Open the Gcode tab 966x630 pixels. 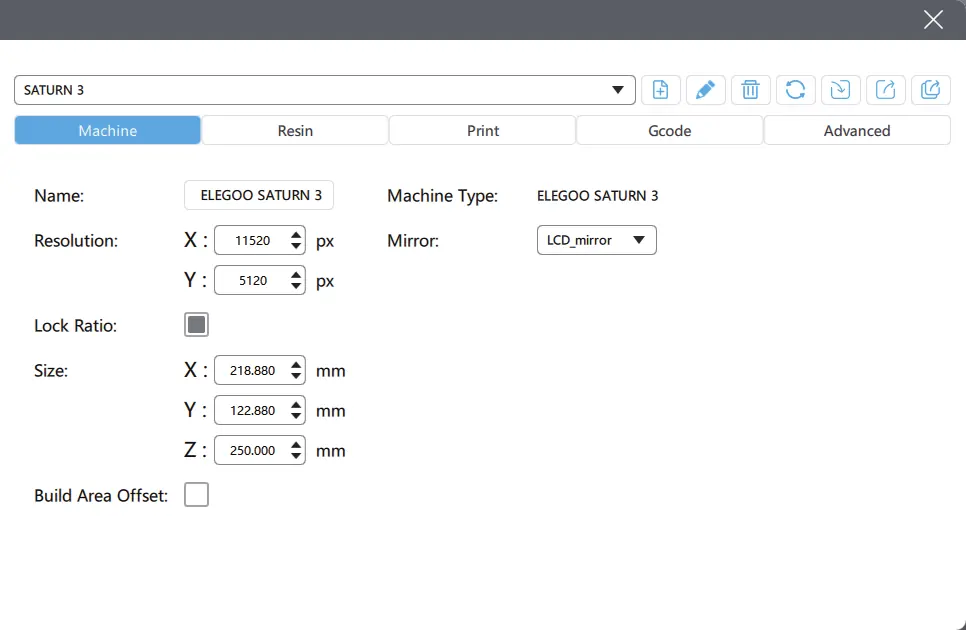coord(670,131)
